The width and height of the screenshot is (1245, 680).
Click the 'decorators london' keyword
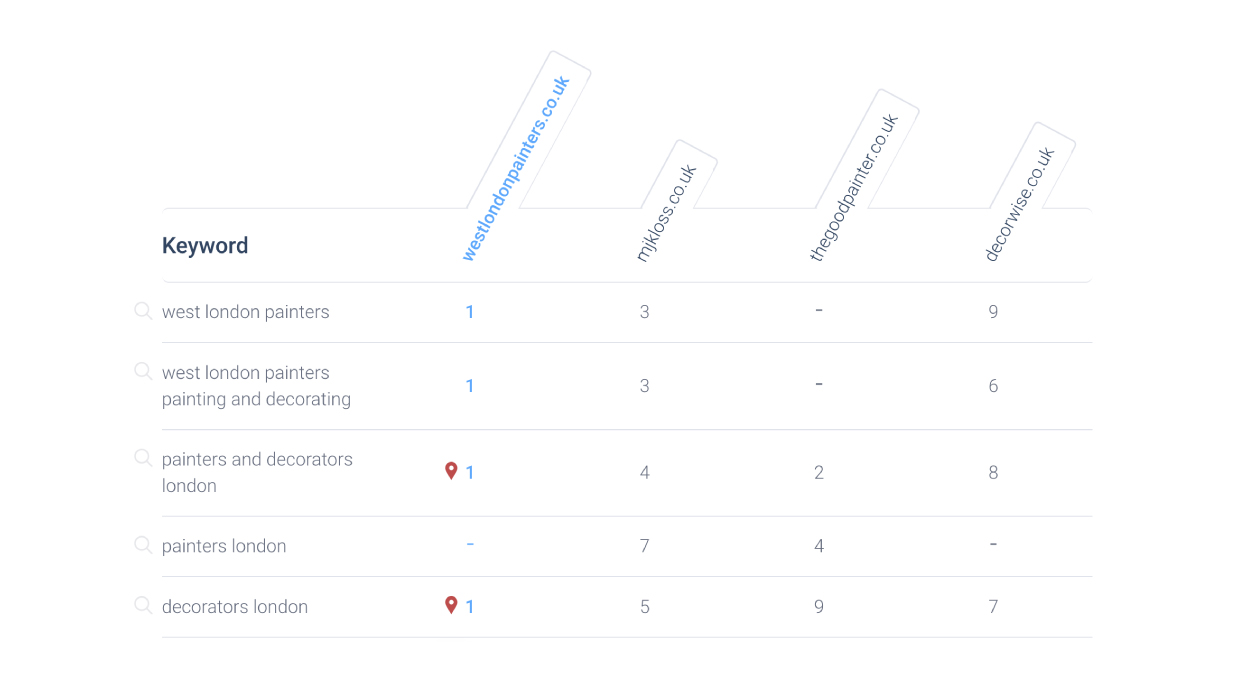[235, 607]
